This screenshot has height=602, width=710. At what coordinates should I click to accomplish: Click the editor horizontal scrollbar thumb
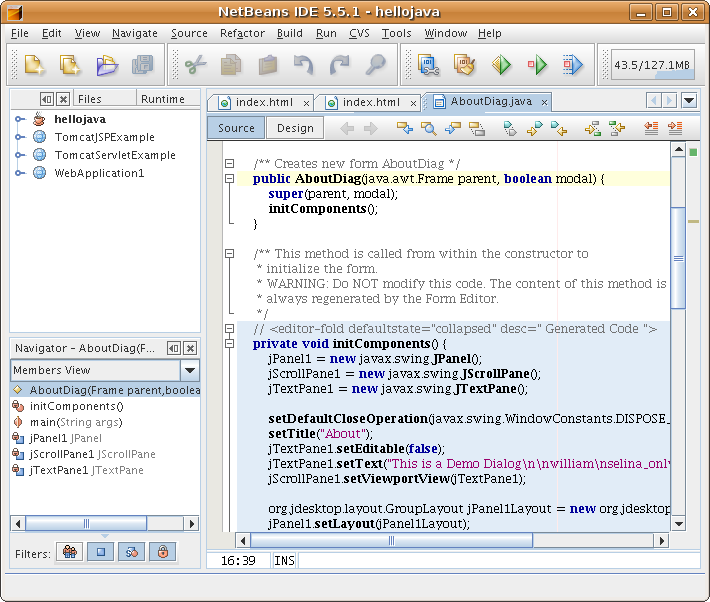coord(391,540)
